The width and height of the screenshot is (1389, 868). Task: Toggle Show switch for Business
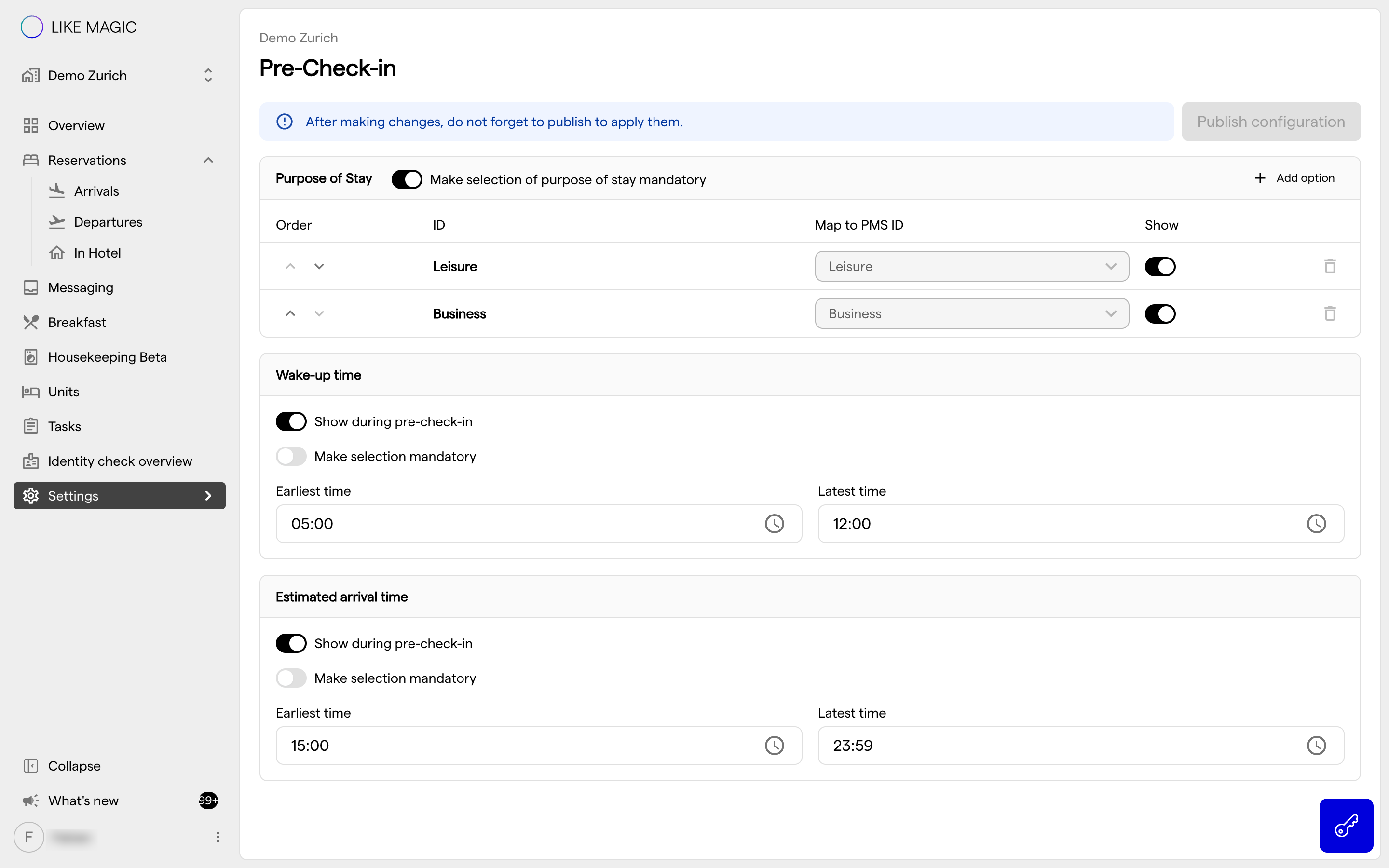point(1160,313)
